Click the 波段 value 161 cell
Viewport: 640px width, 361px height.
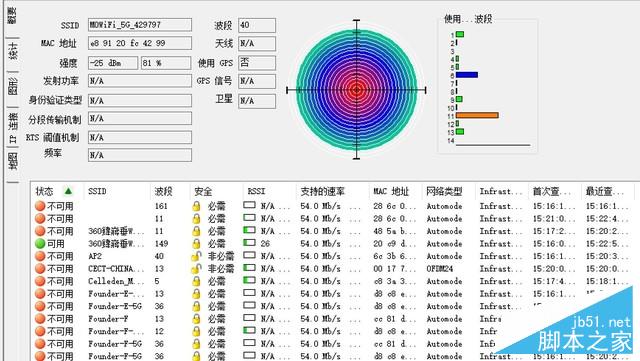coord(161,206)
